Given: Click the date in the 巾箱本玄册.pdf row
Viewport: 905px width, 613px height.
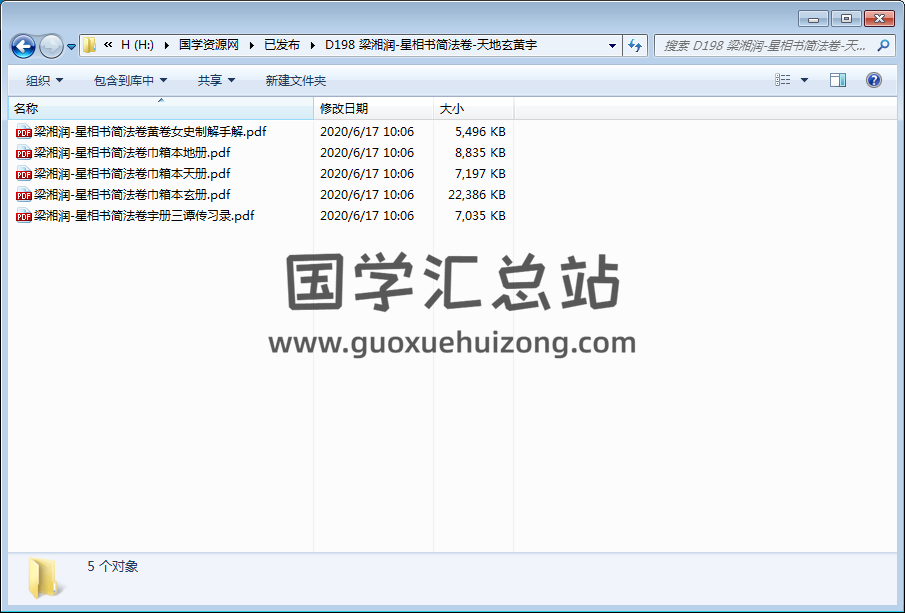Looking at the screenshot, I should 367,195.
